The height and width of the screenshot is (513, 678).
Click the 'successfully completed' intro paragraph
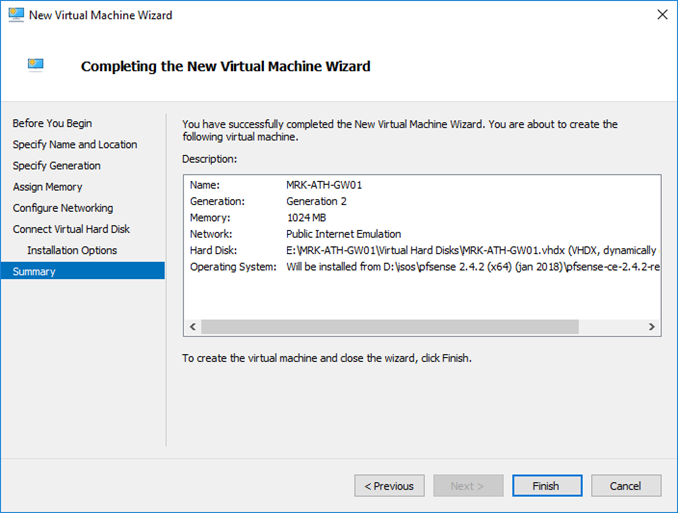[400, 130]
